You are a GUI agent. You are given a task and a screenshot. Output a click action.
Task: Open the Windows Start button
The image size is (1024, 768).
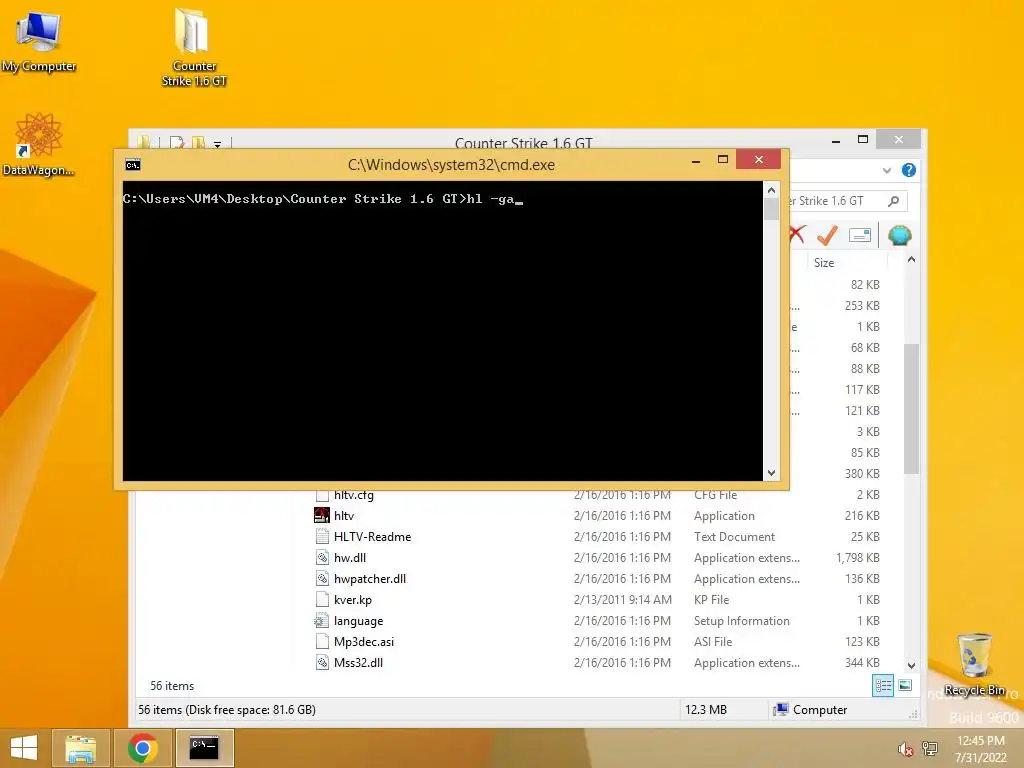click(x=24, y=748)
